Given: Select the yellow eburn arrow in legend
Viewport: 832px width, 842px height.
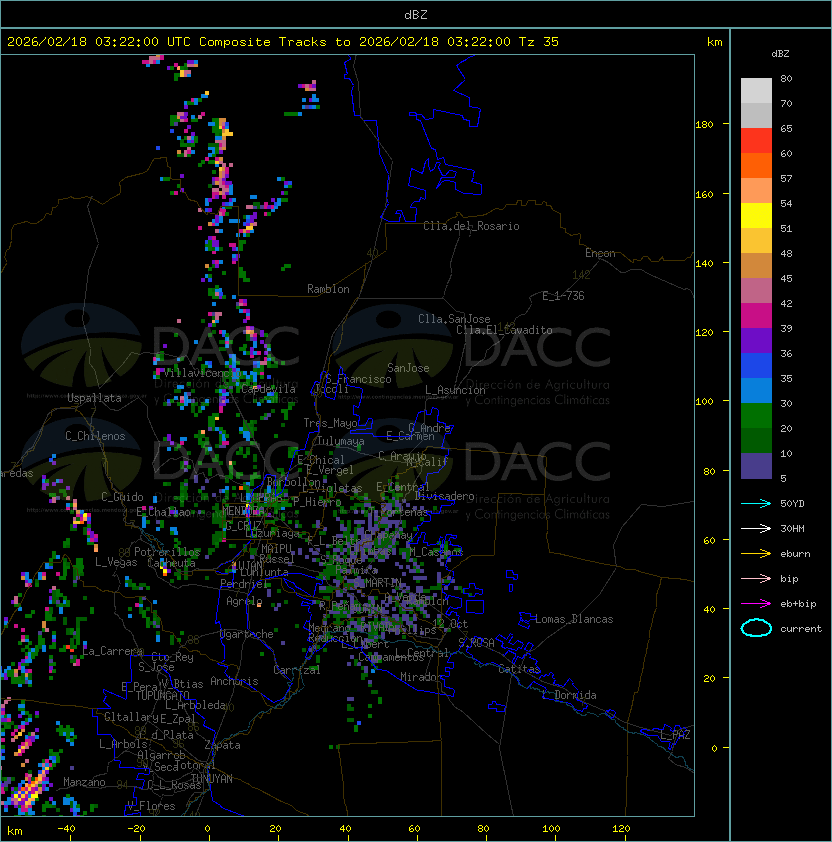Looking at the screenshot, I should 756,554.
